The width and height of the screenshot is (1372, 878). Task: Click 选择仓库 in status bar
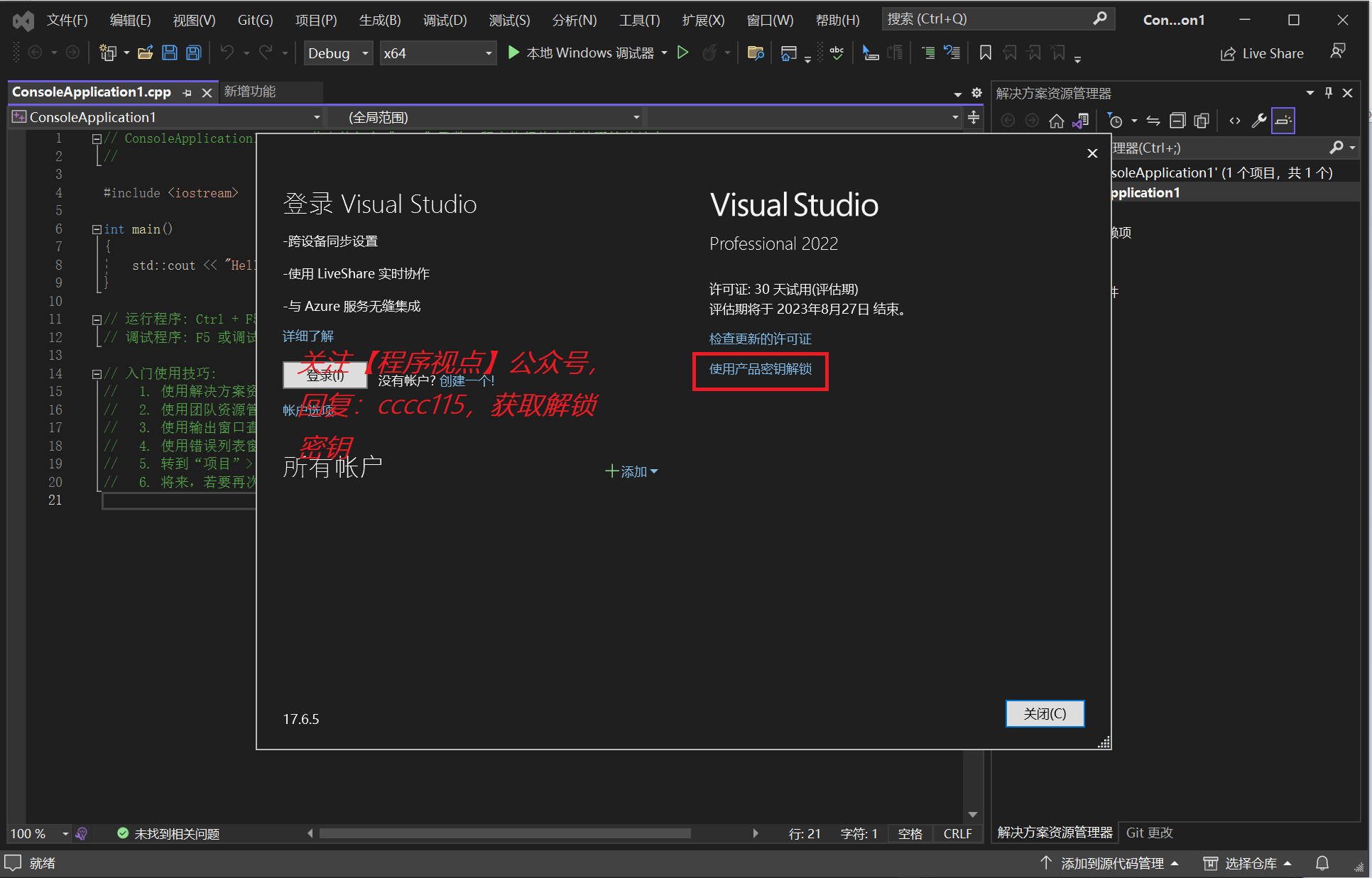pyautogui.click(x=1248, y=863)
